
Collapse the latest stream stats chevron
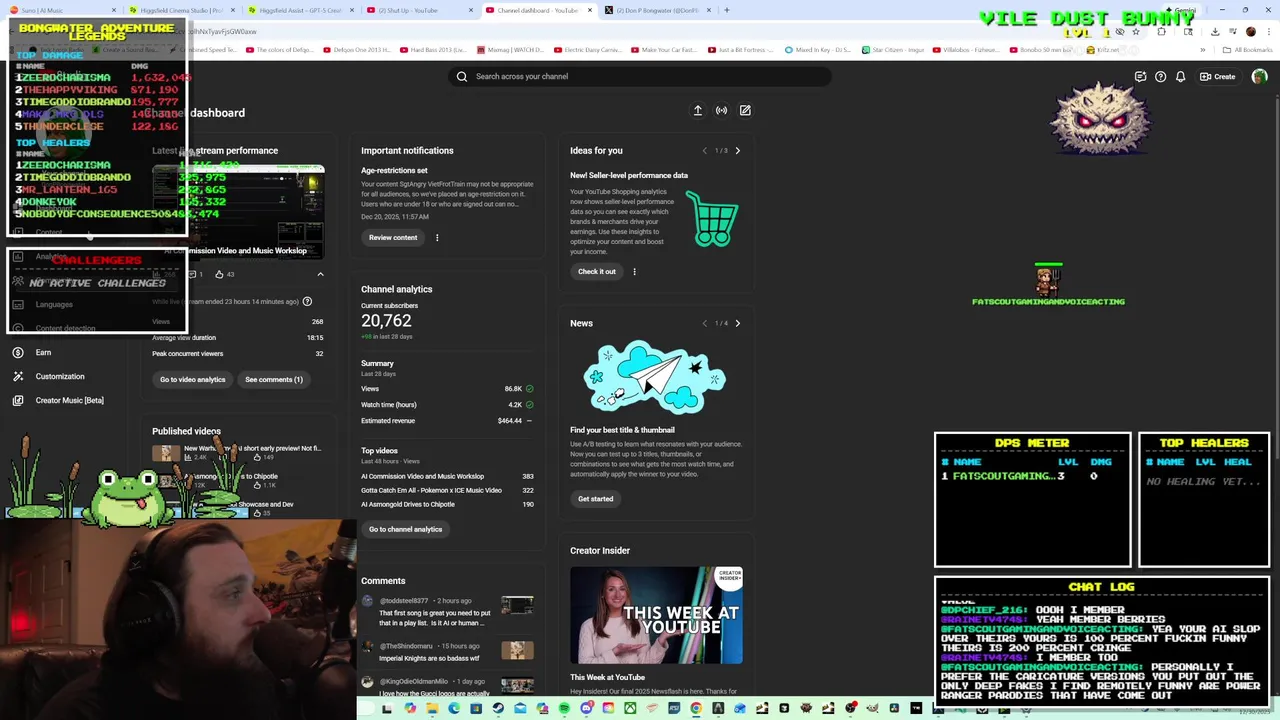tap(320, 274)
